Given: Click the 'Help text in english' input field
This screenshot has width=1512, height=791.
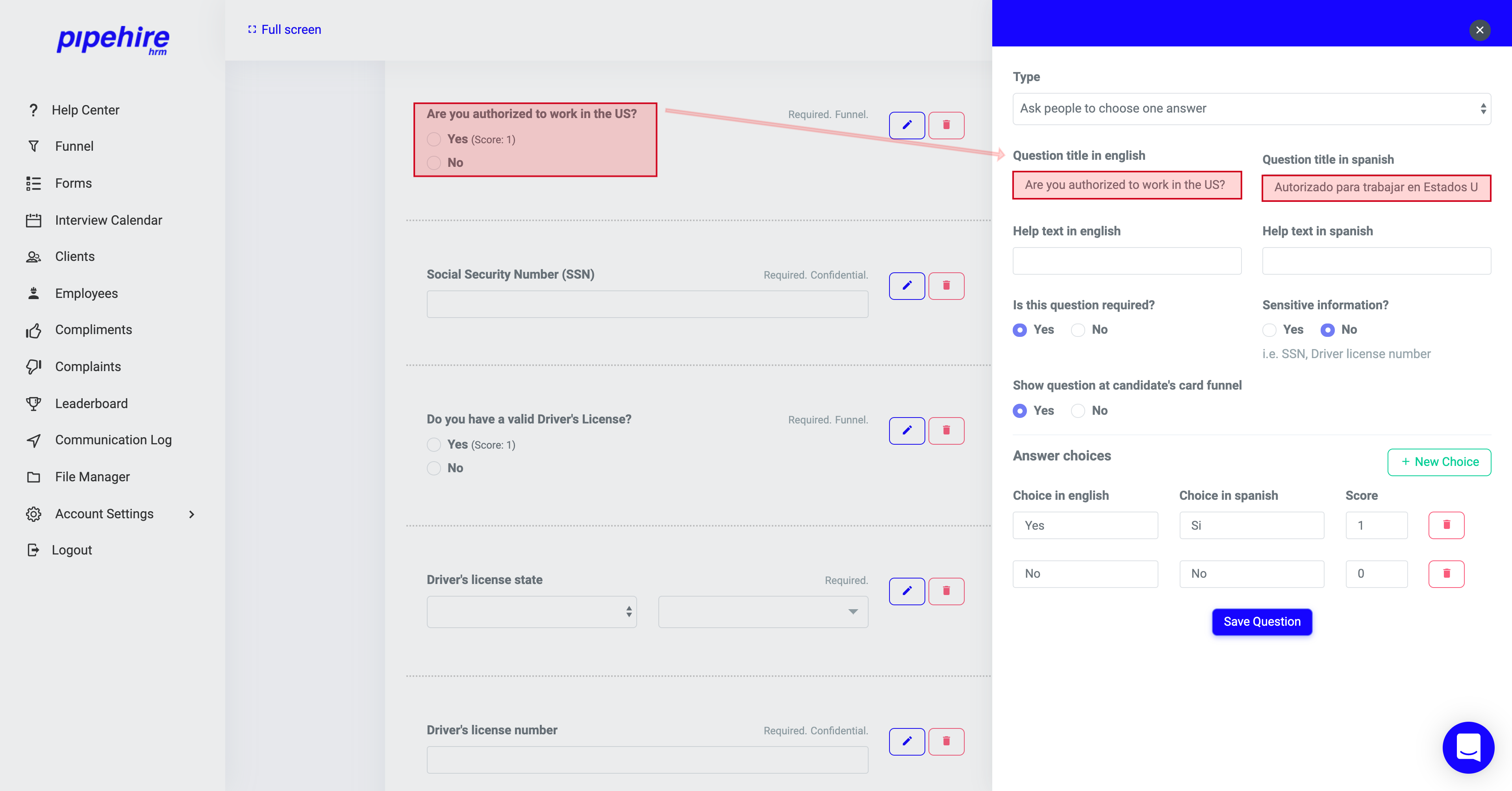Looking at the screenshot, I should click(1127, 261).
